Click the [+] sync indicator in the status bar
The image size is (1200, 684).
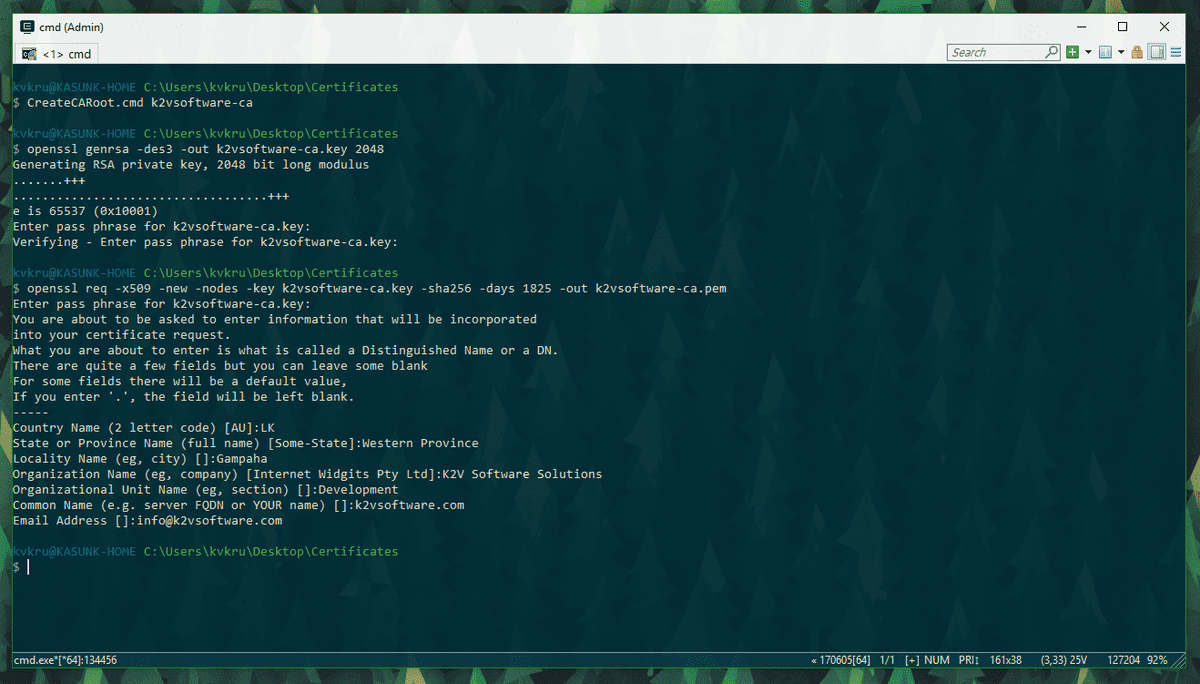point(912,660)
